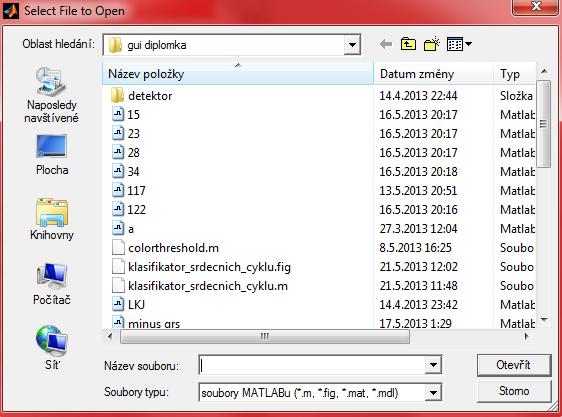Viewport: 562px width, 417px height.
Task: Click the Storno cancel button
Action: (514, 391)
